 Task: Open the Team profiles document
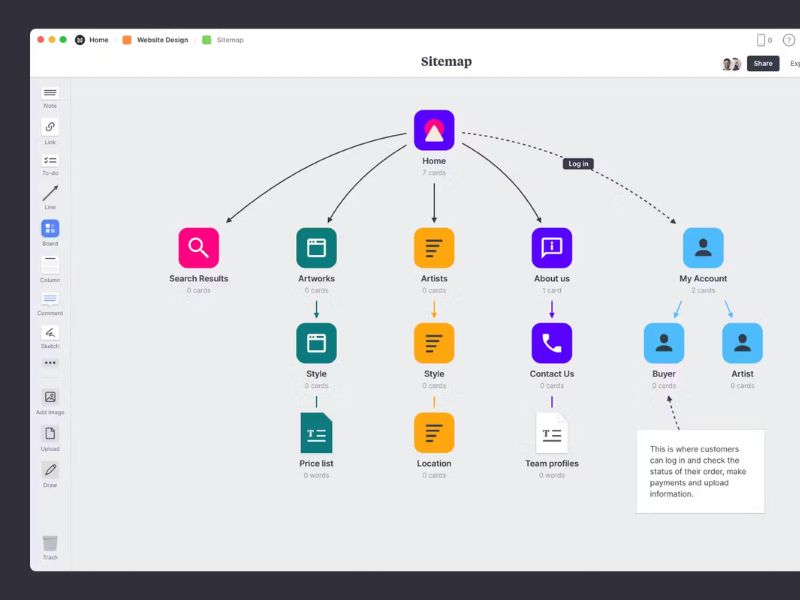552,433
